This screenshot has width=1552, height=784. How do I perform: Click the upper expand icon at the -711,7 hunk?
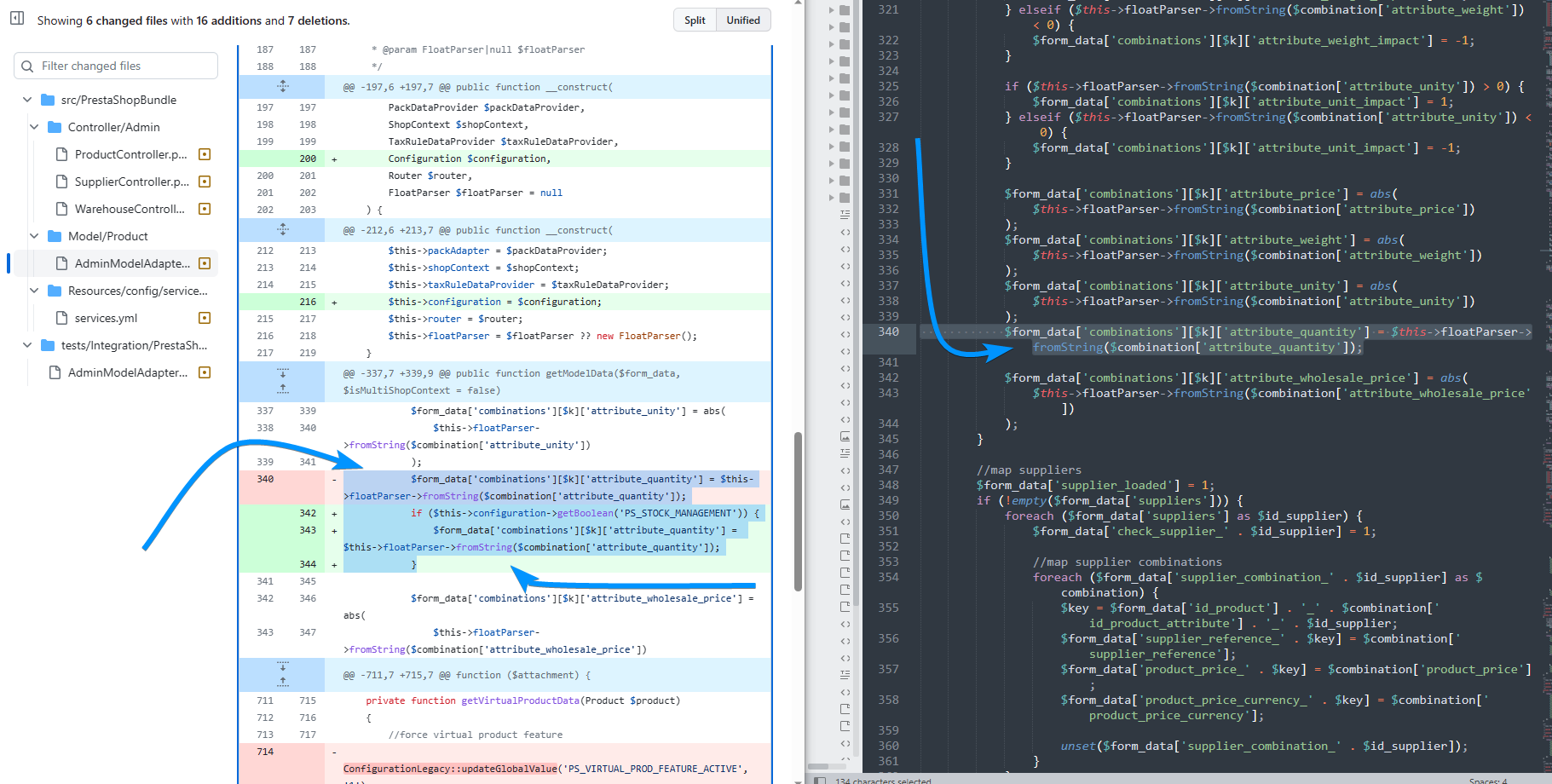[x=283, y=666]
